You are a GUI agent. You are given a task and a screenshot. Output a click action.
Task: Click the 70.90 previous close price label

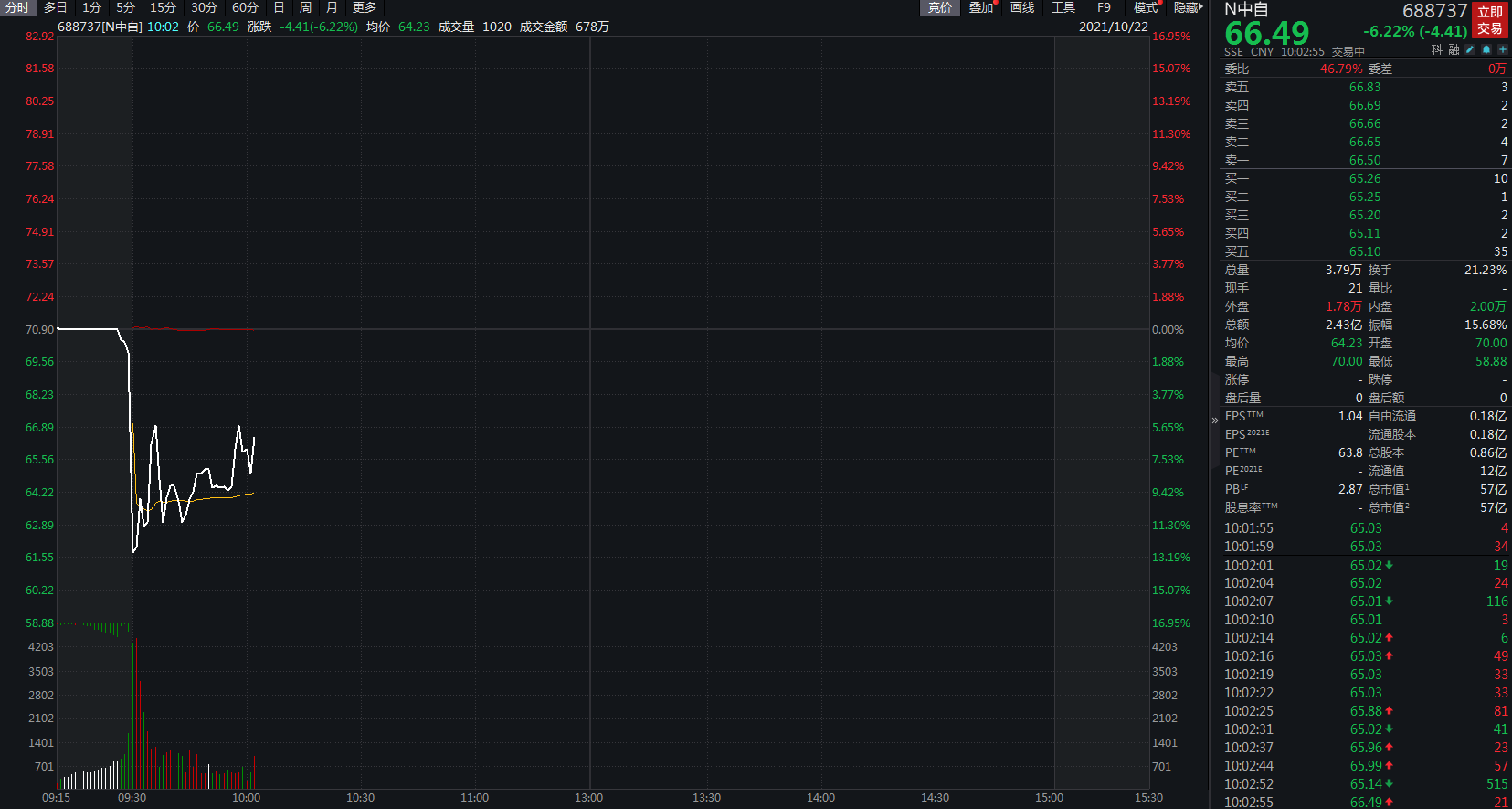[x=39, y=329]
